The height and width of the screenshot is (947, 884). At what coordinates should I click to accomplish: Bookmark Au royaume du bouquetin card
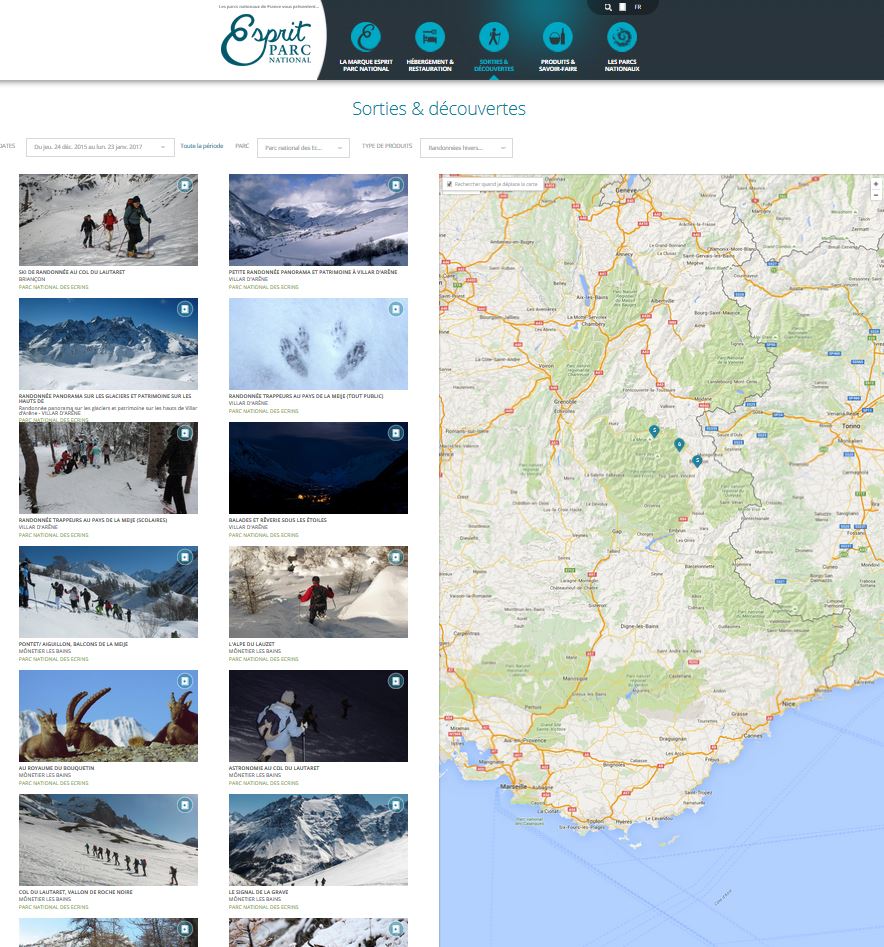(185, 681)
